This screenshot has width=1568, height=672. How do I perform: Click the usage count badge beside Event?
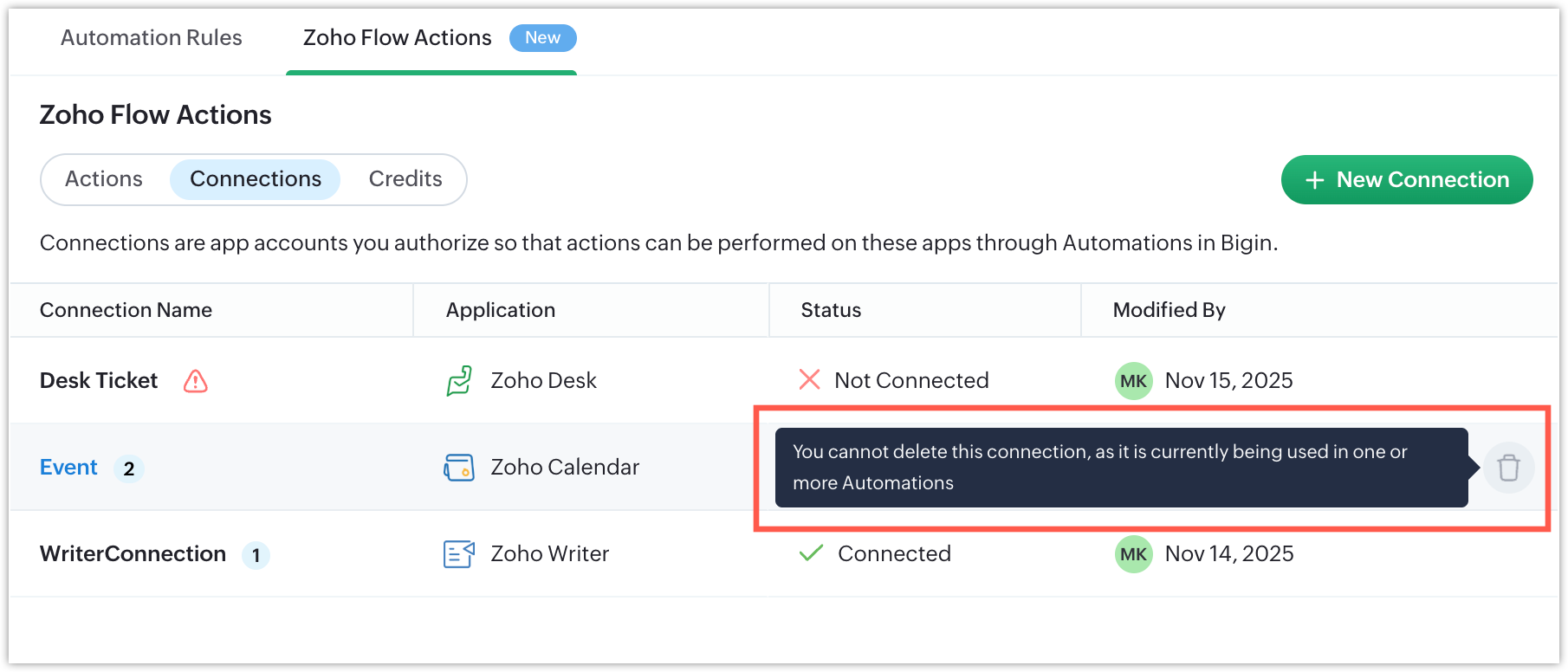pos(129,468)
